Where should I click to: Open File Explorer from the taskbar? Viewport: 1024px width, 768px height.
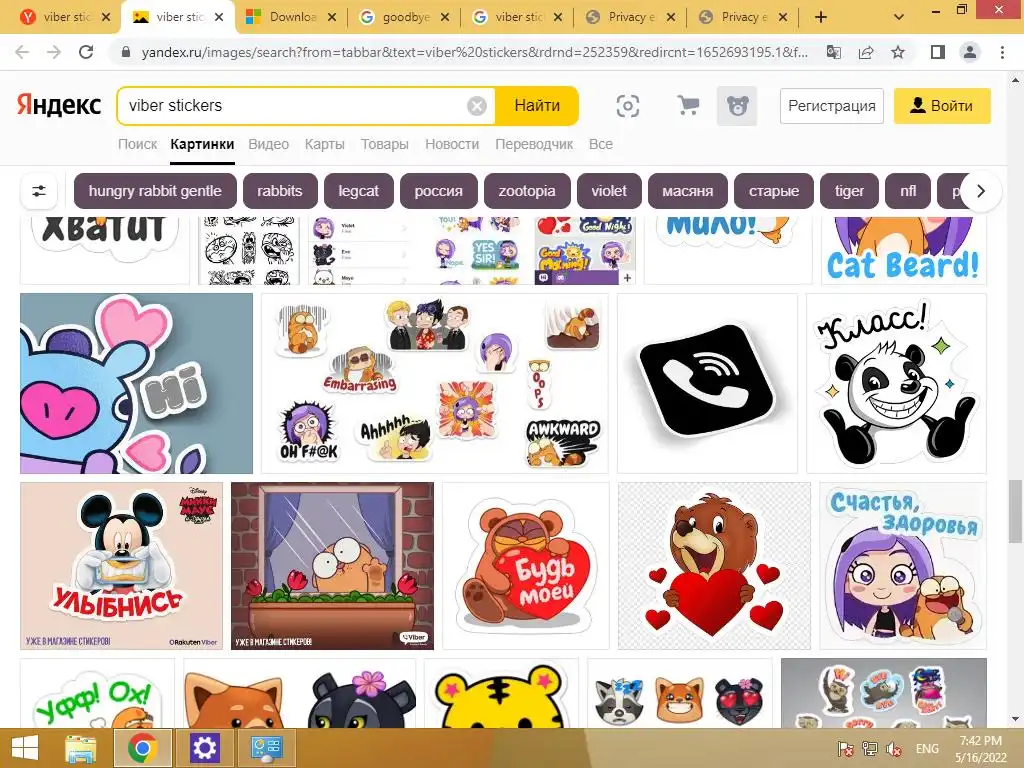(81, 748)
